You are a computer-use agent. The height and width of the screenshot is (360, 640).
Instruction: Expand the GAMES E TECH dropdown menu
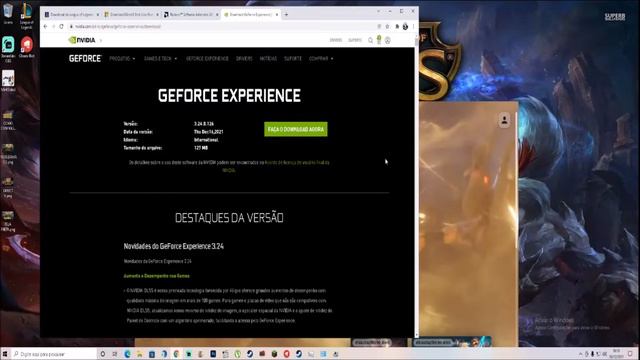pos(160,59)
